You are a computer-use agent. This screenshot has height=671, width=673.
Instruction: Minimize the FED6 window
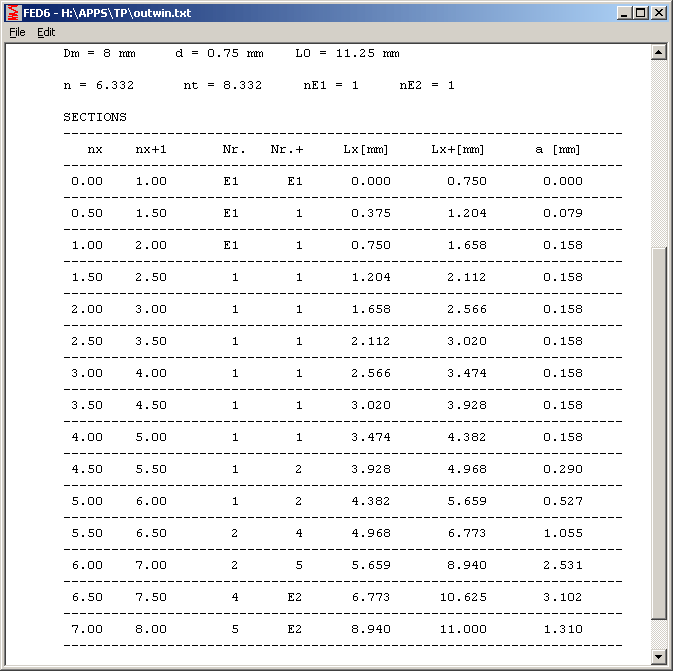click(x=625, y=13)
